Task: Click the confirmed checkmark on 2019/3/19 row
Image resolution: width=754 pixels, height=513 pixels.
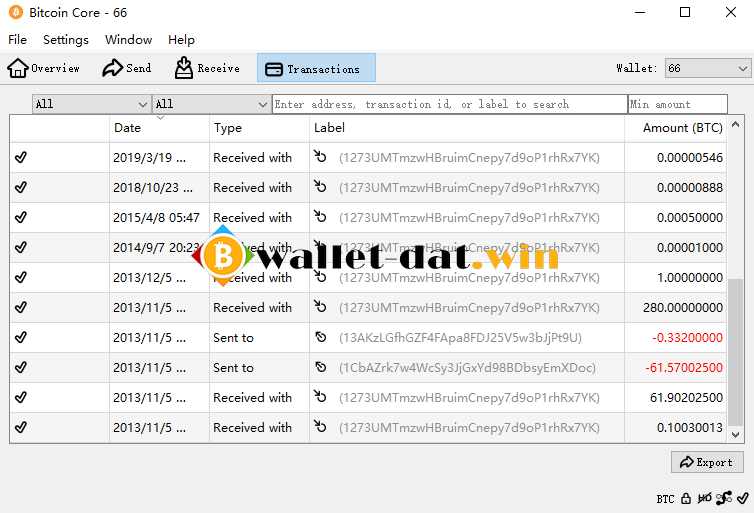Action: (x=21, y=157)
